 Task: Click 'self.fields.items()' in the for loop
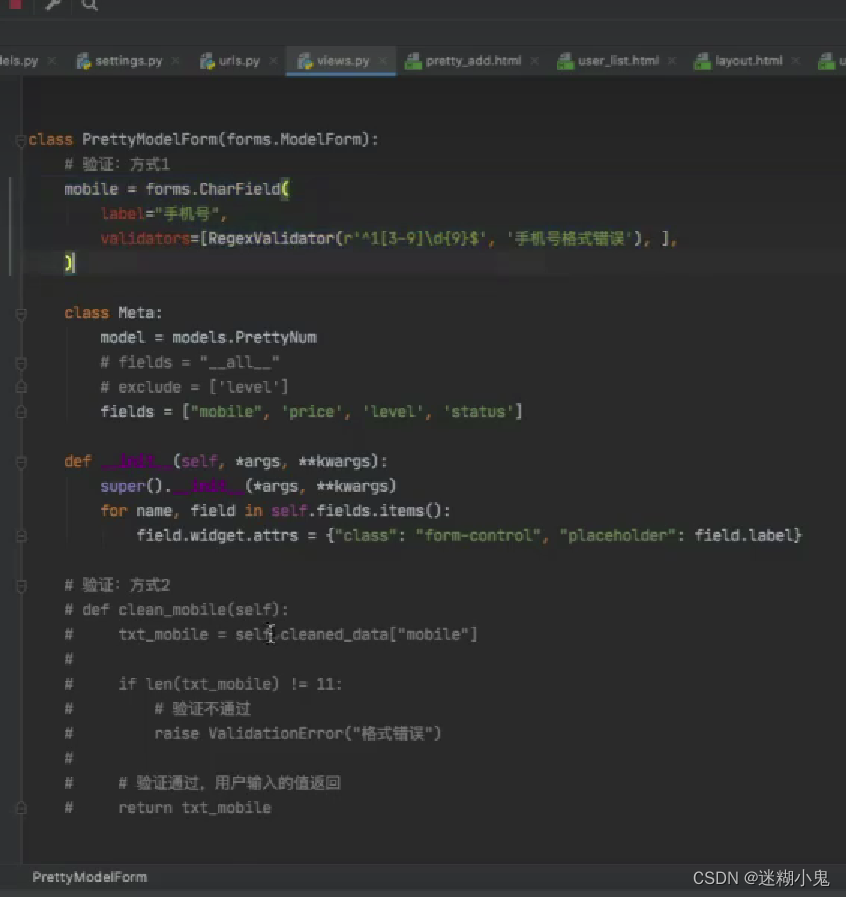(356, 511)
